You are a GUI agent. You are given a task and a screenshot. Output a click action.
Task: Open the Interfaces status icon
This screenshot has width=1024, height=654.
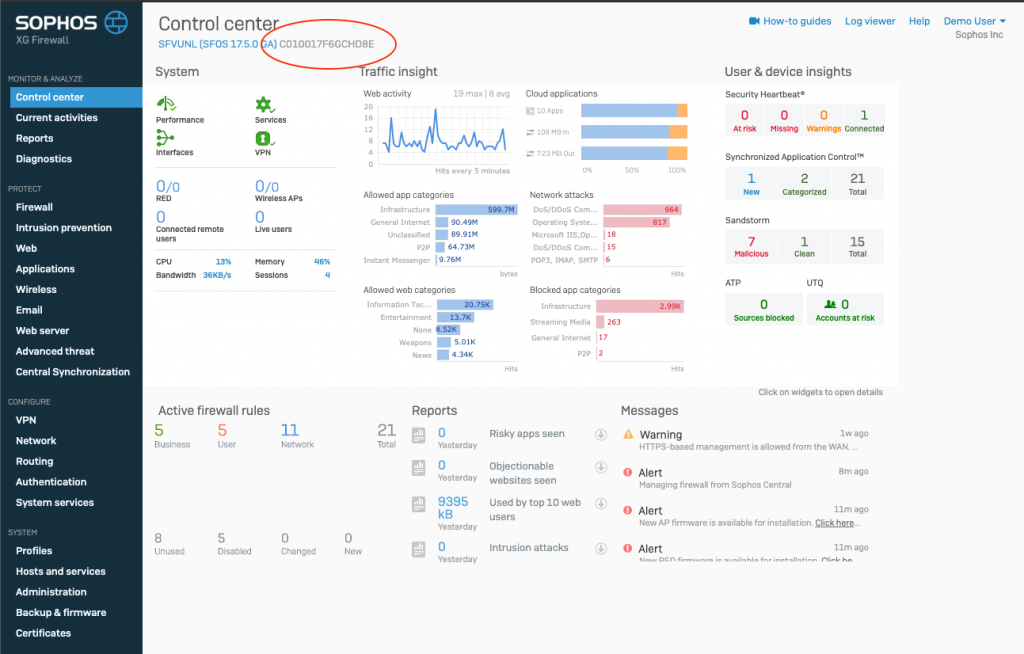point(165,137)
